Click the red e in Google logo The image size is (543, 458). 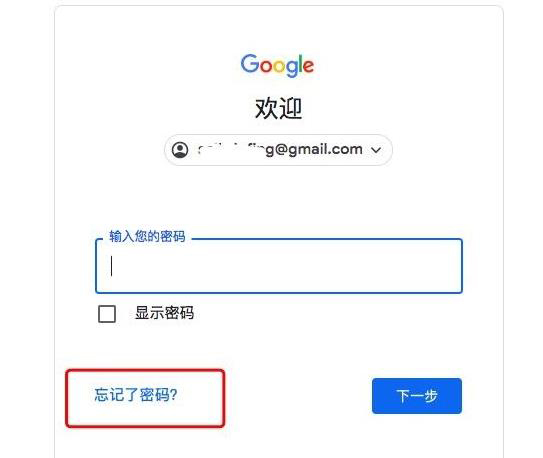(x=308, y=66)
